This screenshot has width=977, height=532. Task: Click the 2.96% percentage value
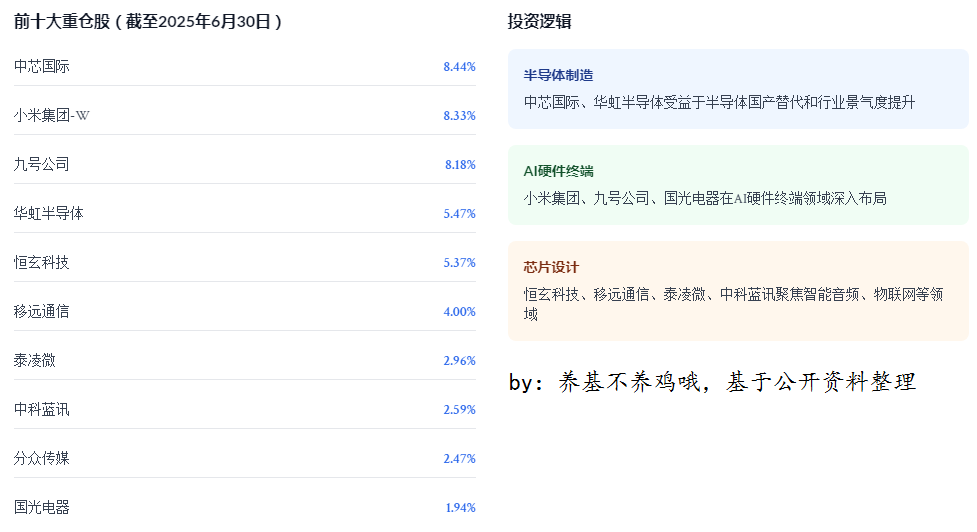click(459, 361)
